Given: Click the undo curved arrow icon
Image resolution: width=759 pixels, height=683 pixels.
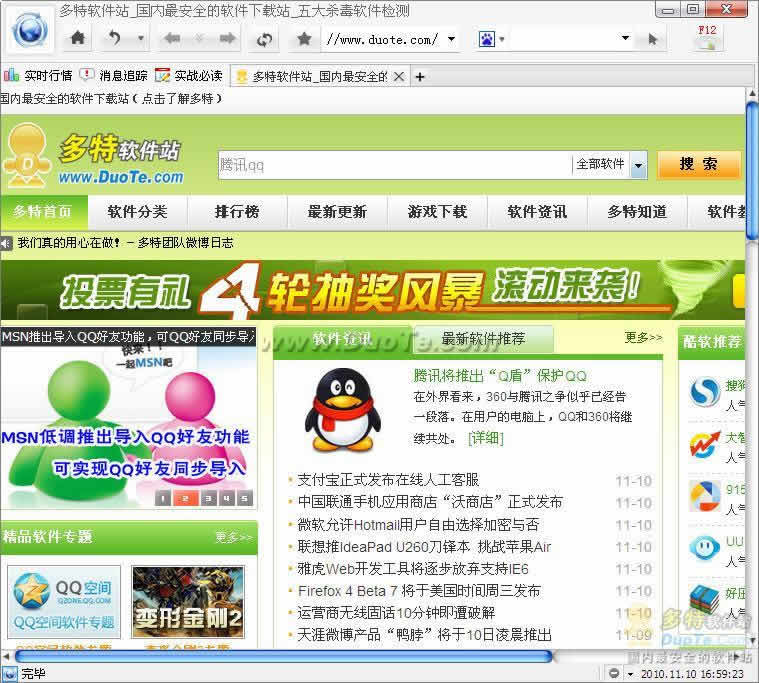Looking at the screenshot, I should coord(114,38).
